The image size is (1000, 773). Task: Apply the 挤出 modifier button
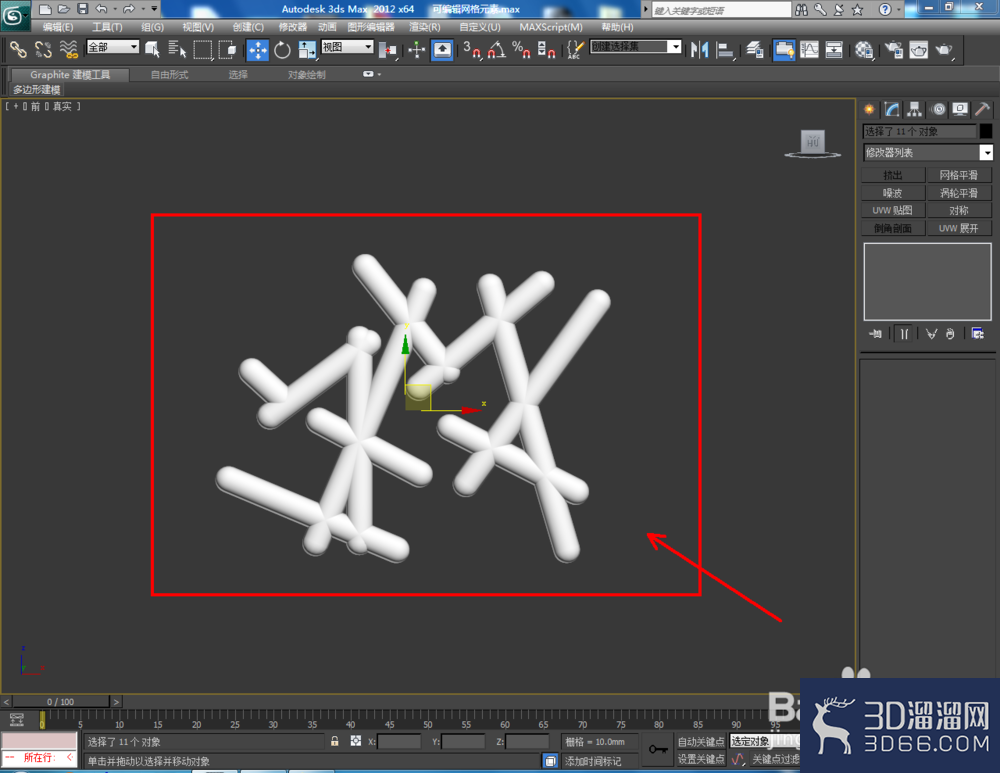pos(893,175)
